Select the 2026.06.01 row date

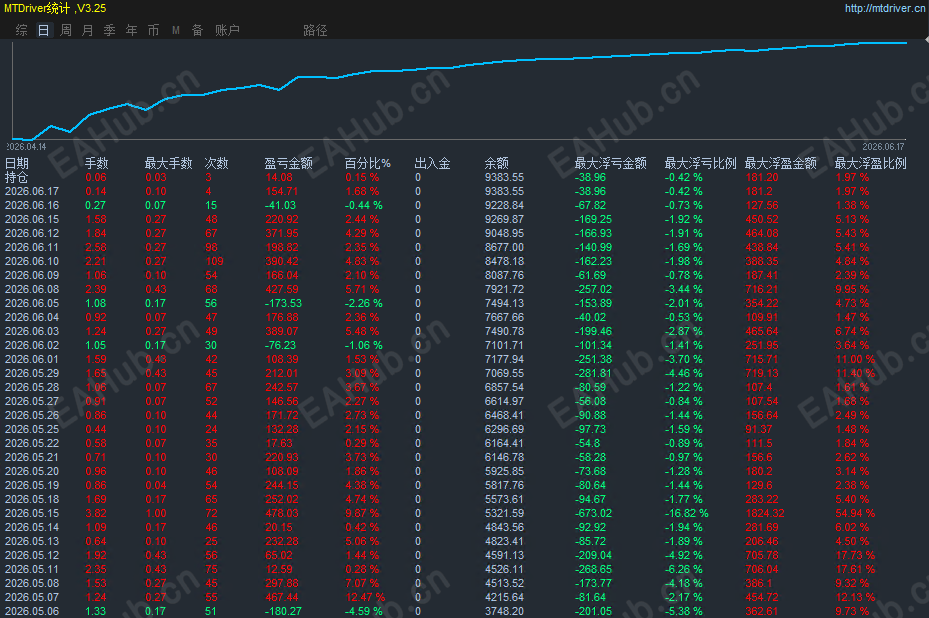pyautogui.click(x=32, y=359)
